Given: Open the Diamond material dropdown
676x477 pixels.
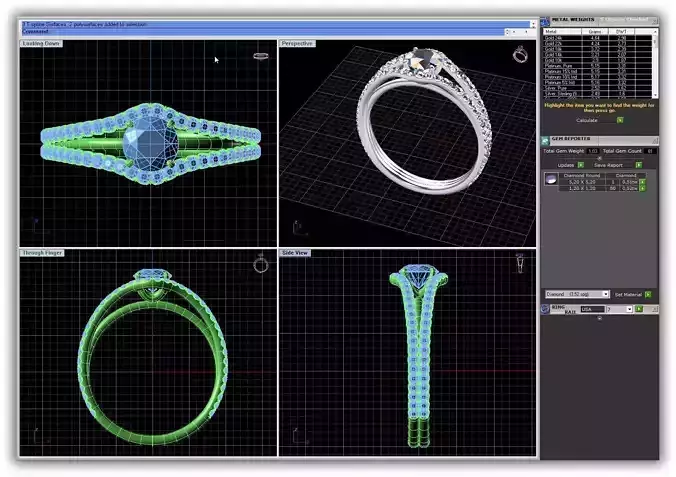Looking at the screenshot, I should pyautogui.click(x=606, y=294).
